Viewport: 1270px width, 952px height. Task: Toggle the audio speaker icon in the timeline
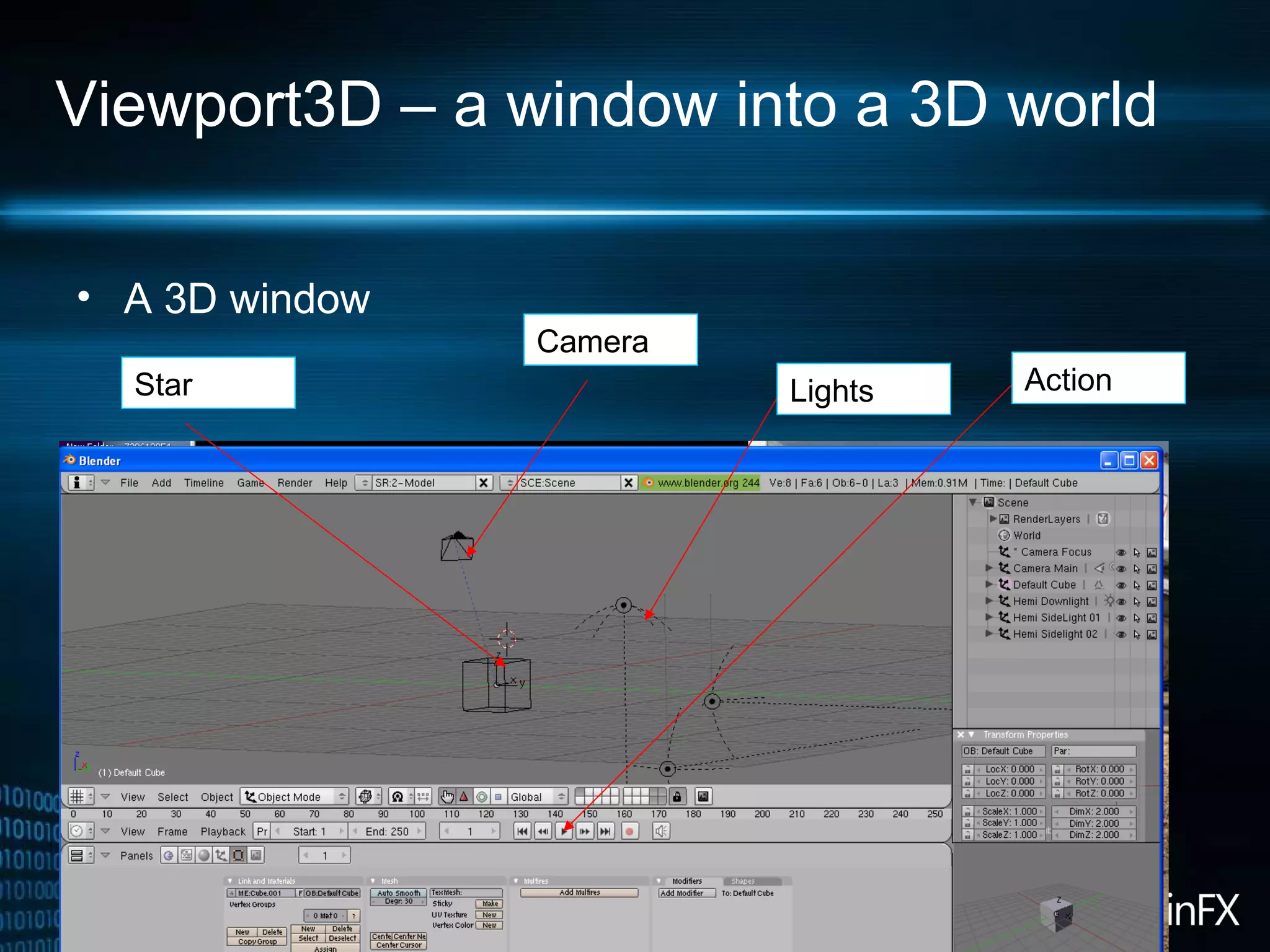pos(661,831)
